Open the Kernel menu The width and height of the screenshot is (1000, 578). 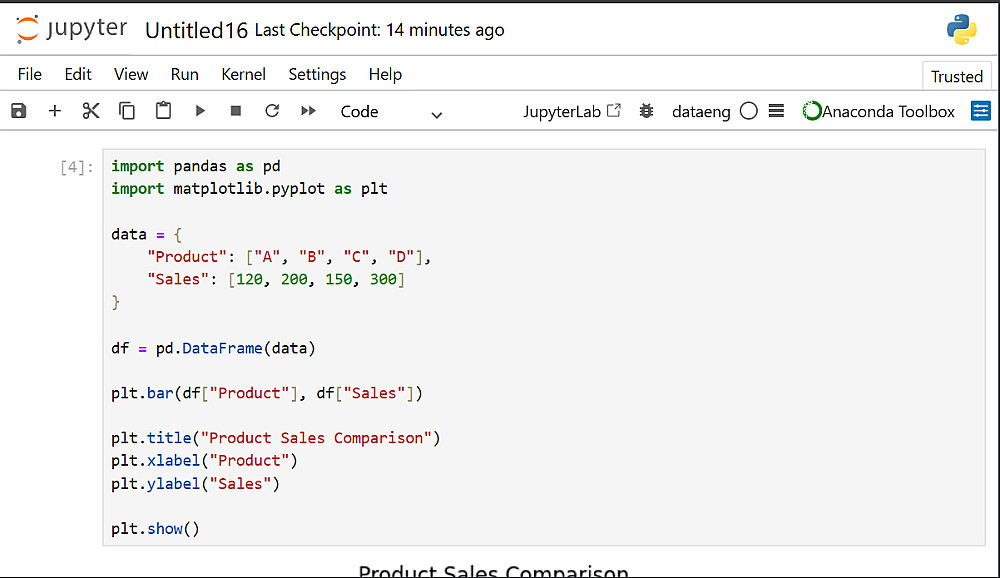tap(244, 74)
